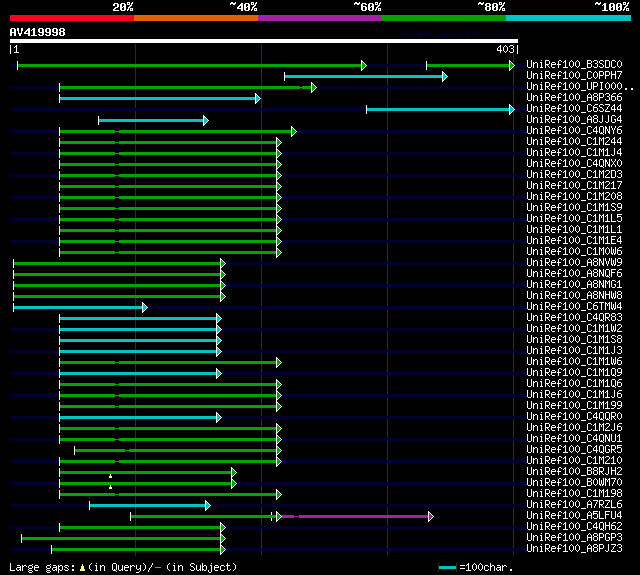Click the yellow triangle in Large gaps legend
Screen dimensions: 640x575
pos(82,567)
